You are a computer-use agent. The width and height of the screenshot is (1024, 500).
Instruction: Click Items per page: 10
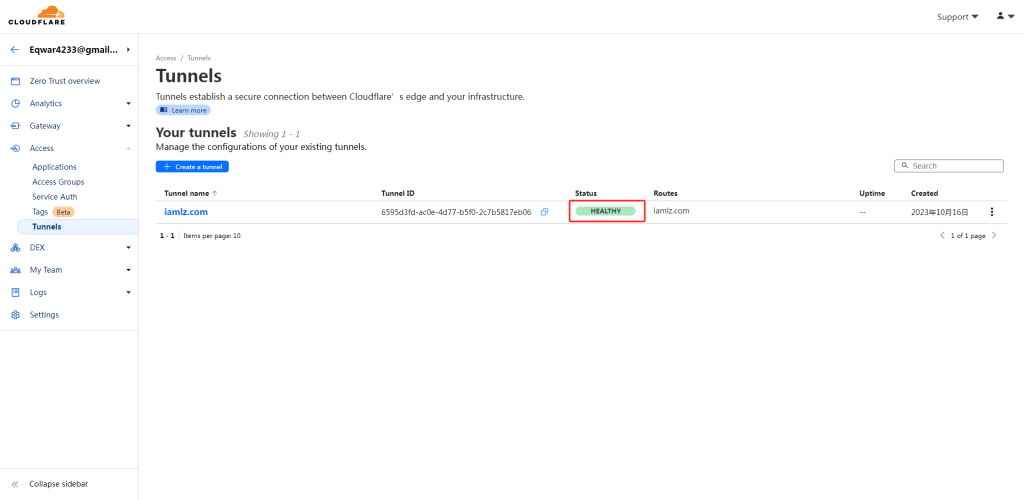[212, 236]
